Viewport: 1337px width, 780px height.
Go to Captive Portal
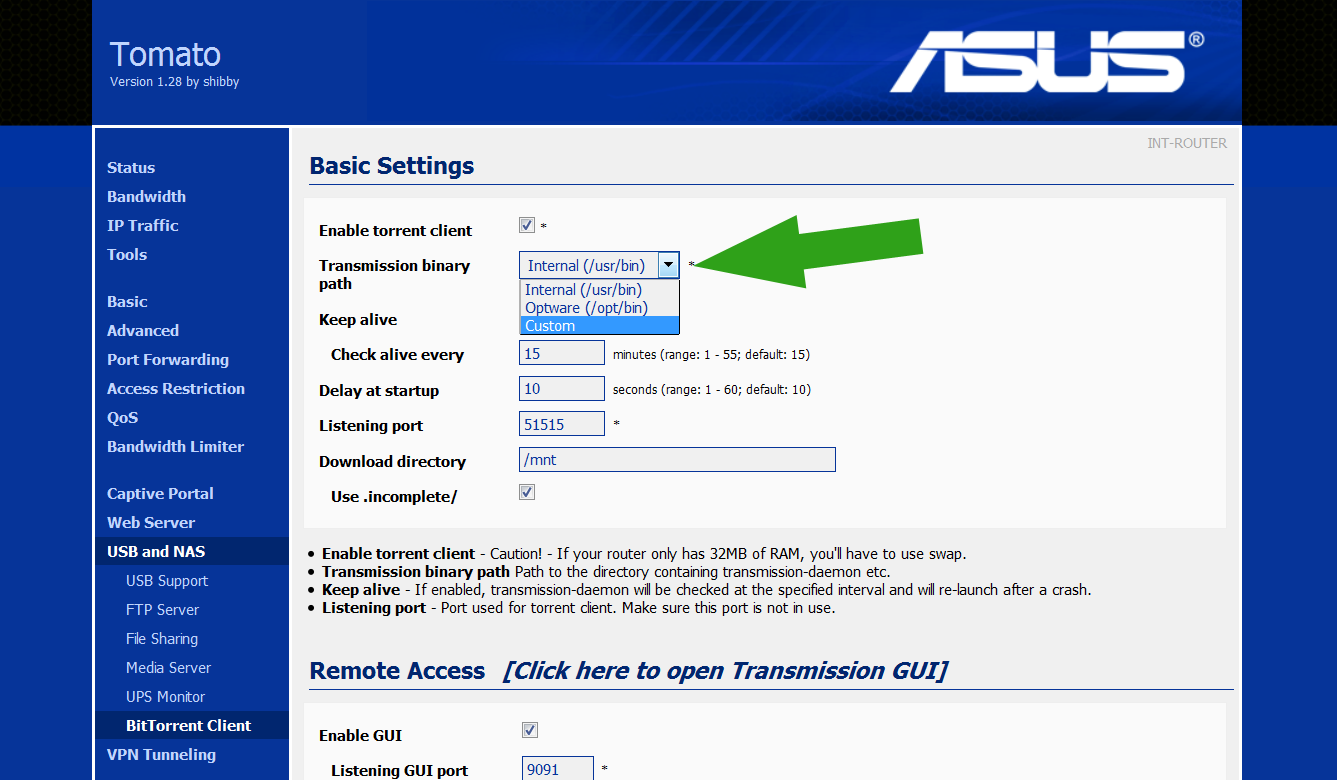[x=160, y=494]
